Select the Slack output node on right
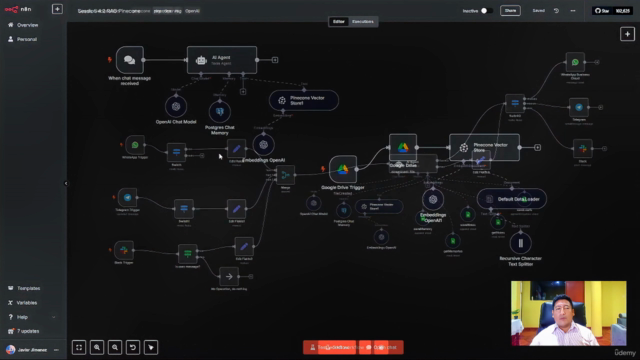The height and width of the screenshot is (360, 640). tap(582, 149)
